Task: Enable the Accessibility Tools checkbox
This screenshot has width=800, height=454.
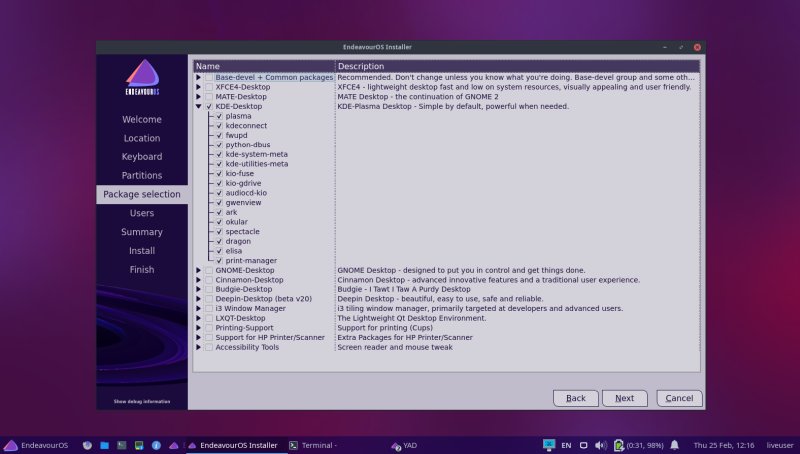Action: pyautogui.click(x=209, y=347)
